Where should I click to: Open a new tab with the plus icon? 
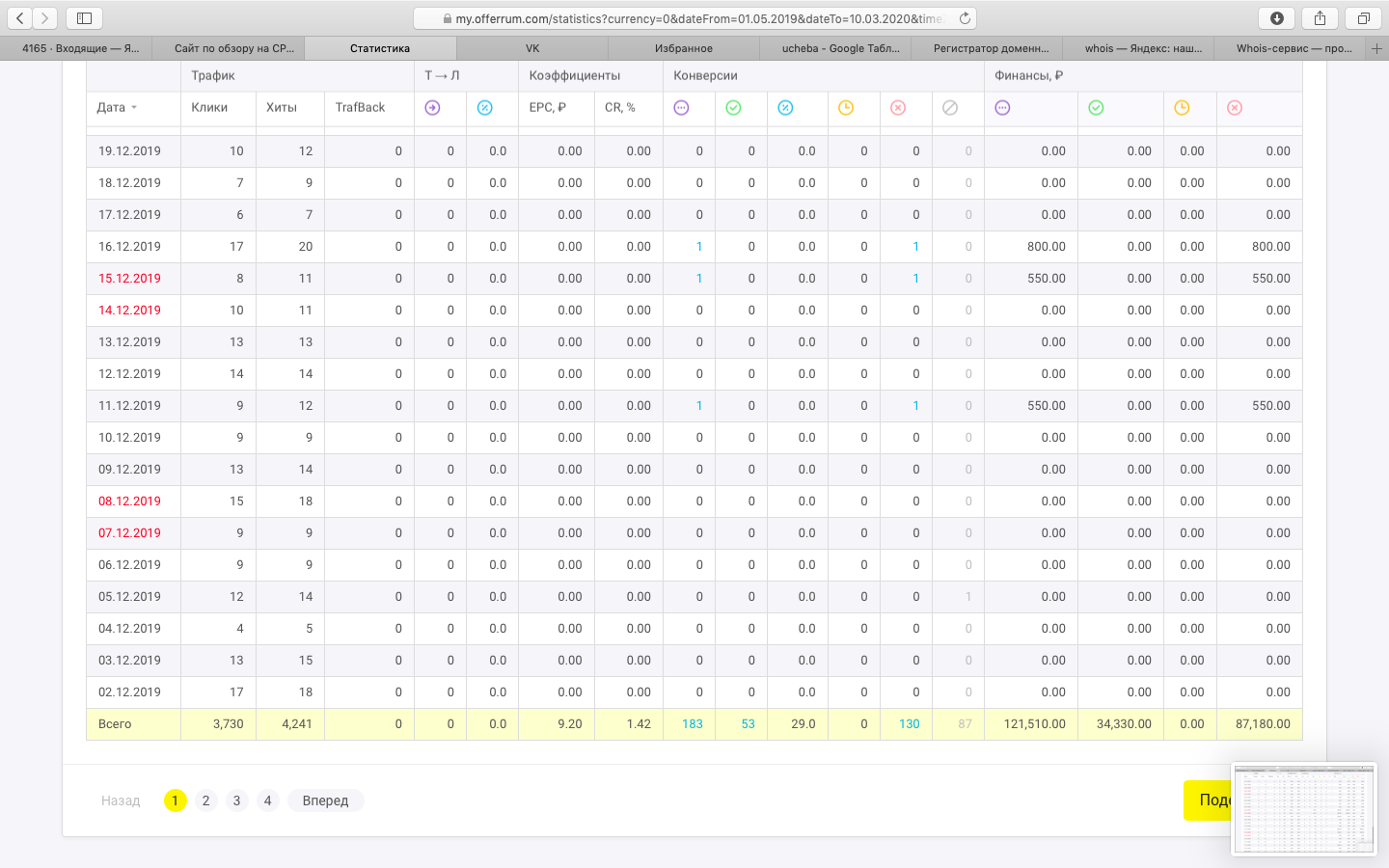(x=1377, y=48)
